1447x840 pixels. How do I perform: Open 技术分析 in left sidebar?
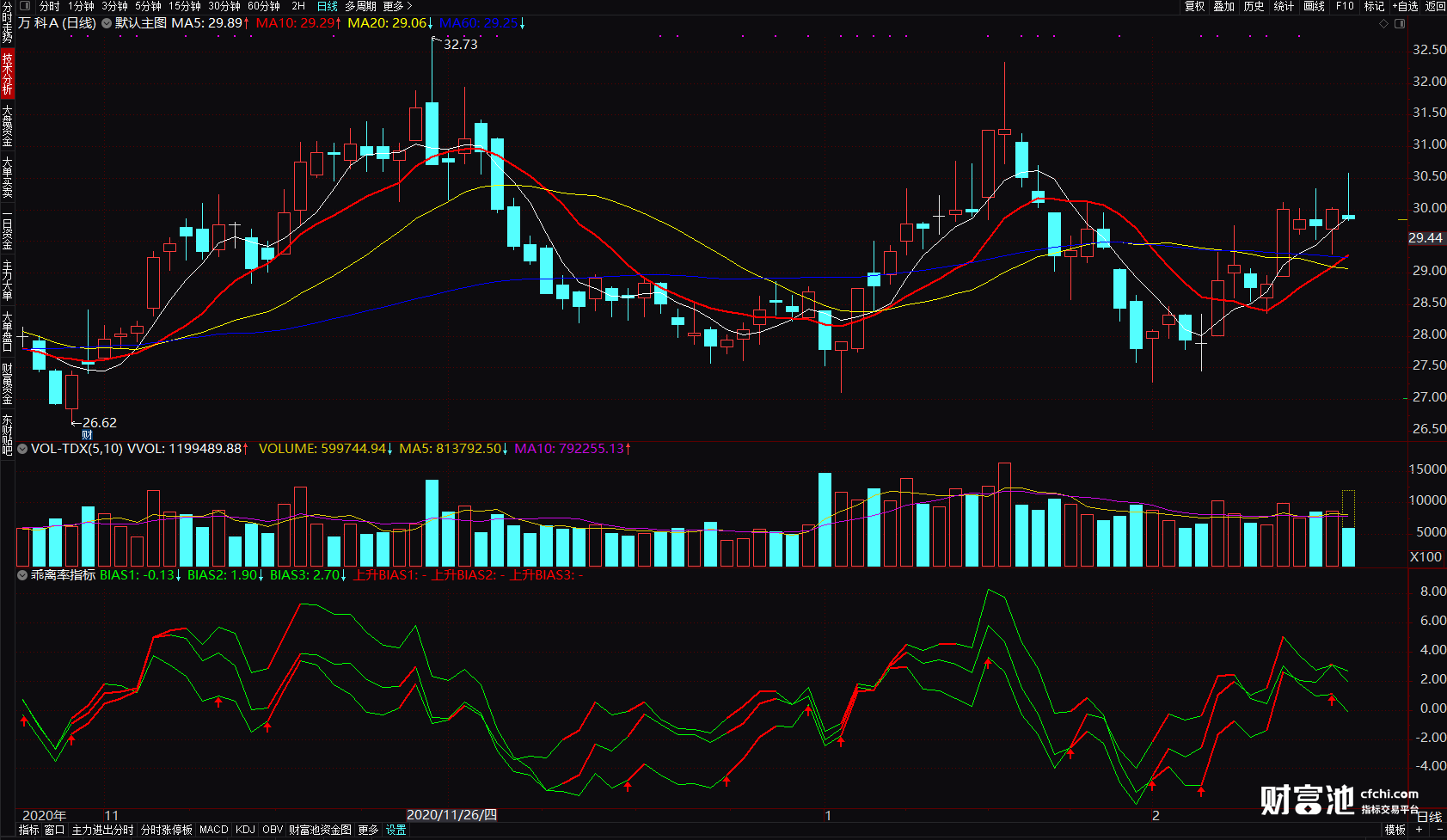[7, 73]
